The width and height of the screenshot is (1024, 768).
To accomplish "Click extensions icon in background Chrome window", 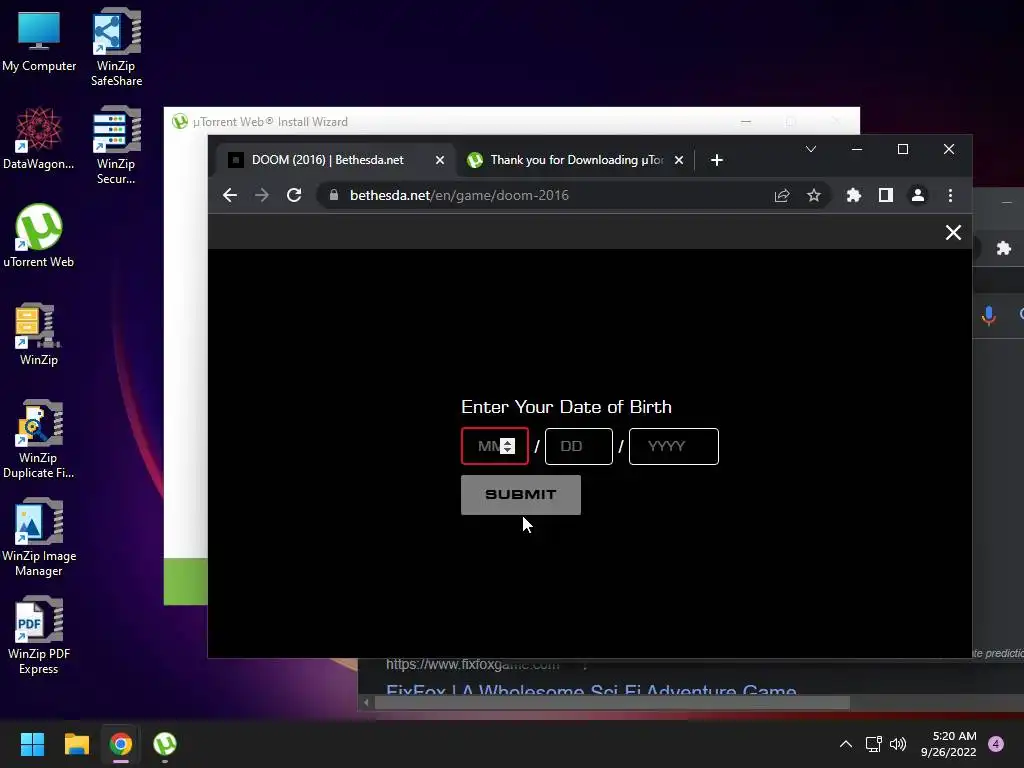I will [x=1004, y=248].
